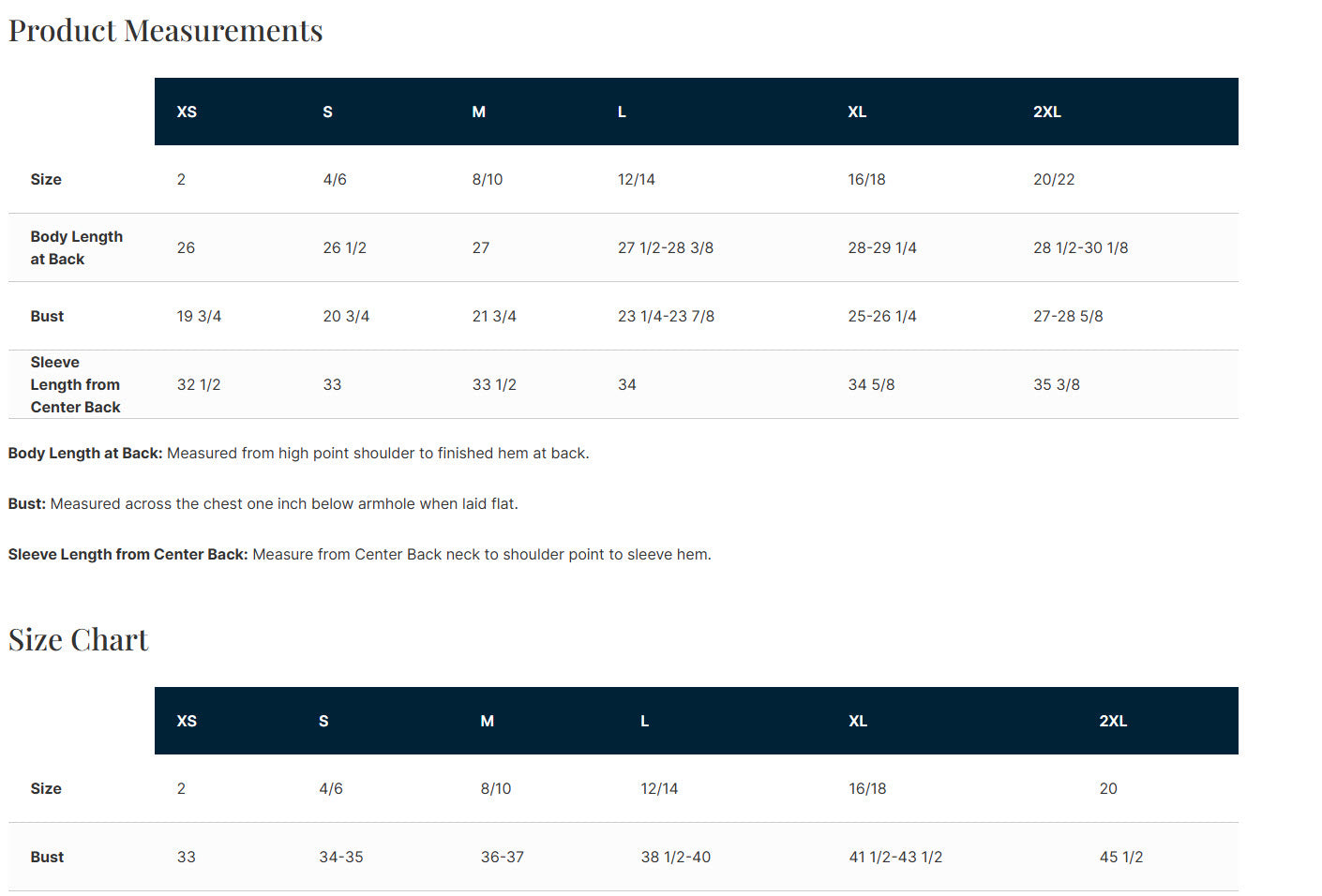Select the 45 1/2 bust cell

click(x=1120, y=857)
